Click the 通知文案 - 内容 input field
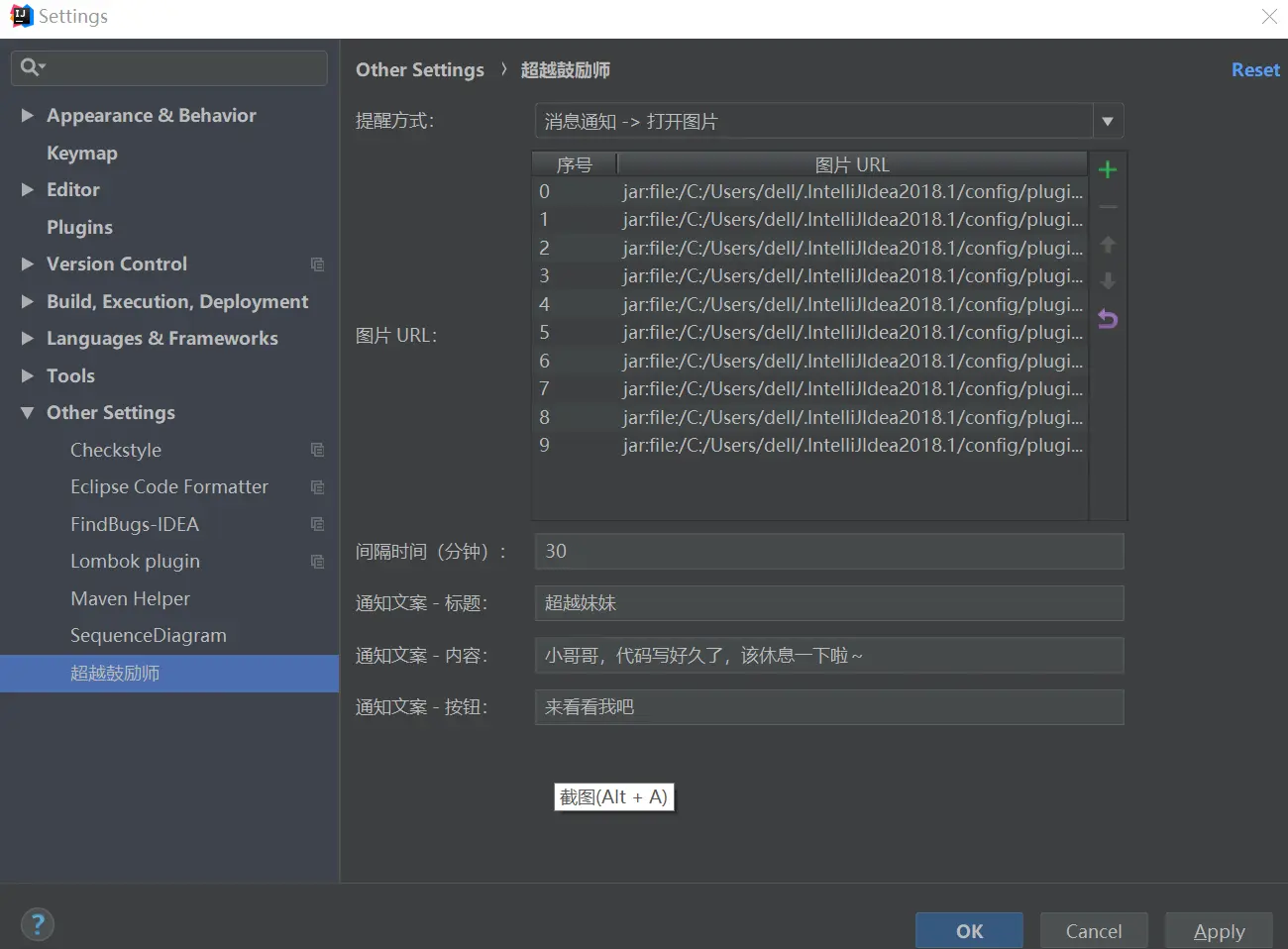The height and width of the screenshot is (949, 1288). pos(829,656)
